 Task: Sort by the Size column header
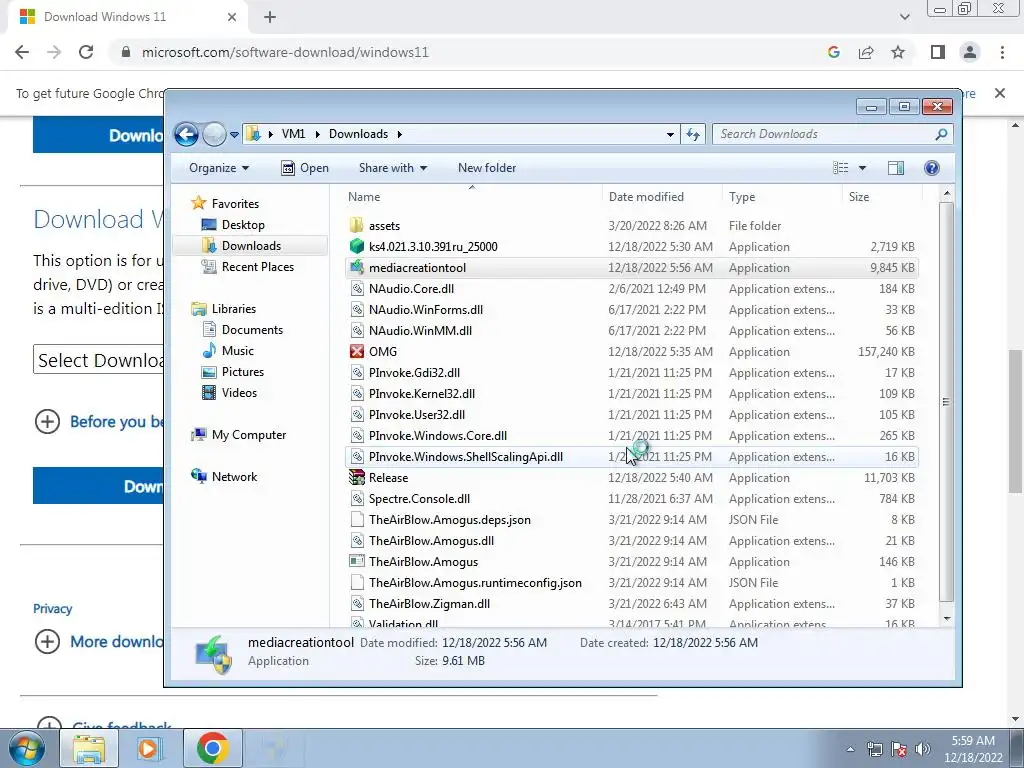point(882,197)
